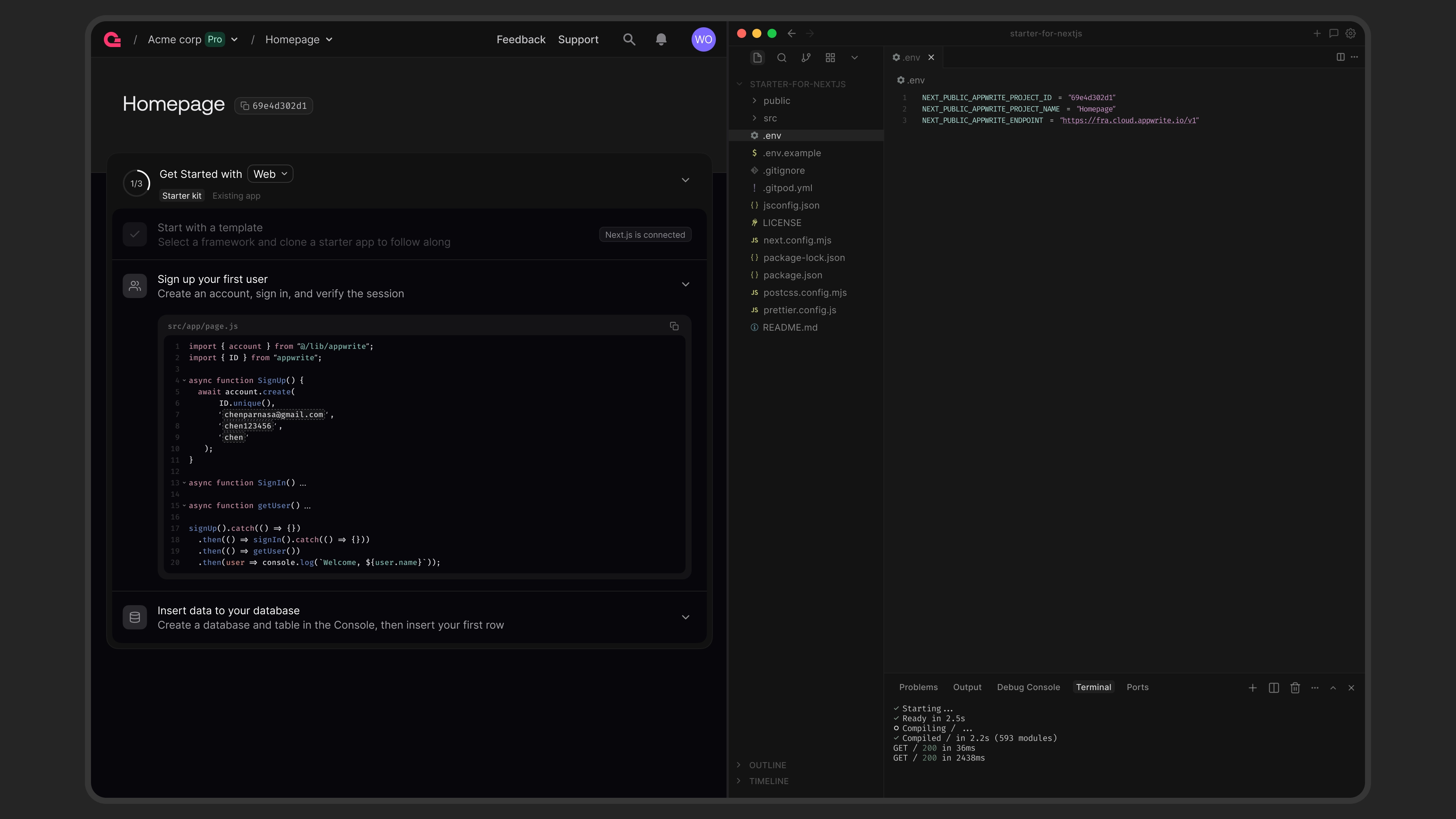
Task: Open the Acme corp organization dropdown
Action: (x=234, y=39)
